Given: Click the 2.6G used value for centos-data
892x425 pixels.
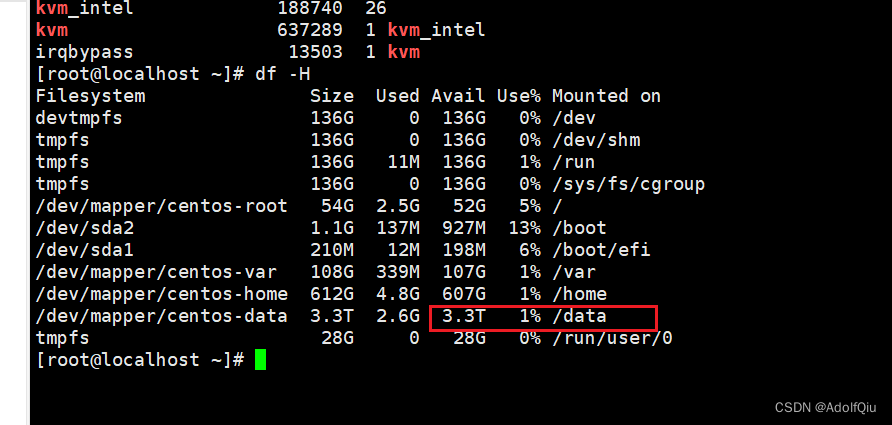Looking at the screenshot, I should coord(397,316).
